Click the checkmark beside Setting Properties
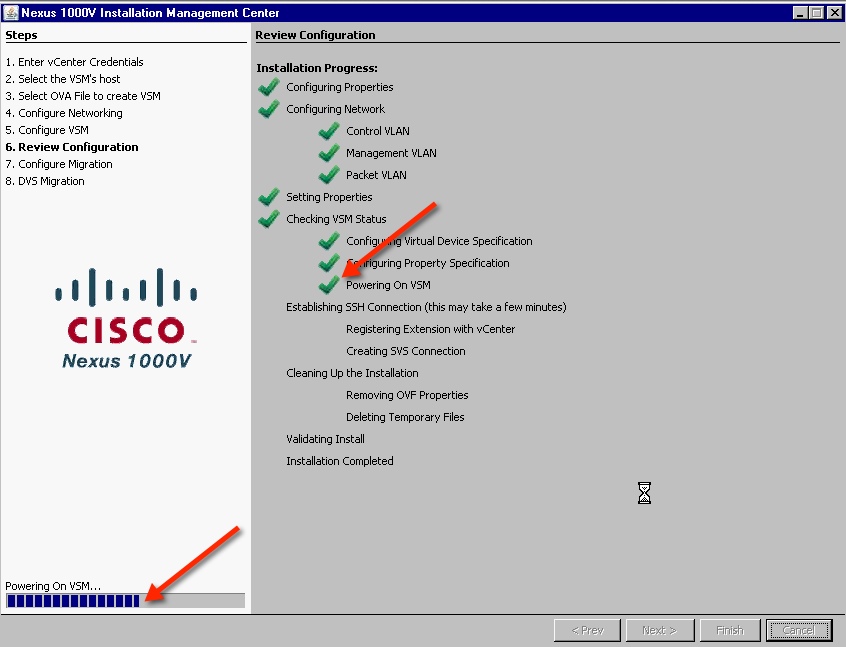Image resolution: width=846 pixels, height=647 pixels. click(x=269, y=196)
